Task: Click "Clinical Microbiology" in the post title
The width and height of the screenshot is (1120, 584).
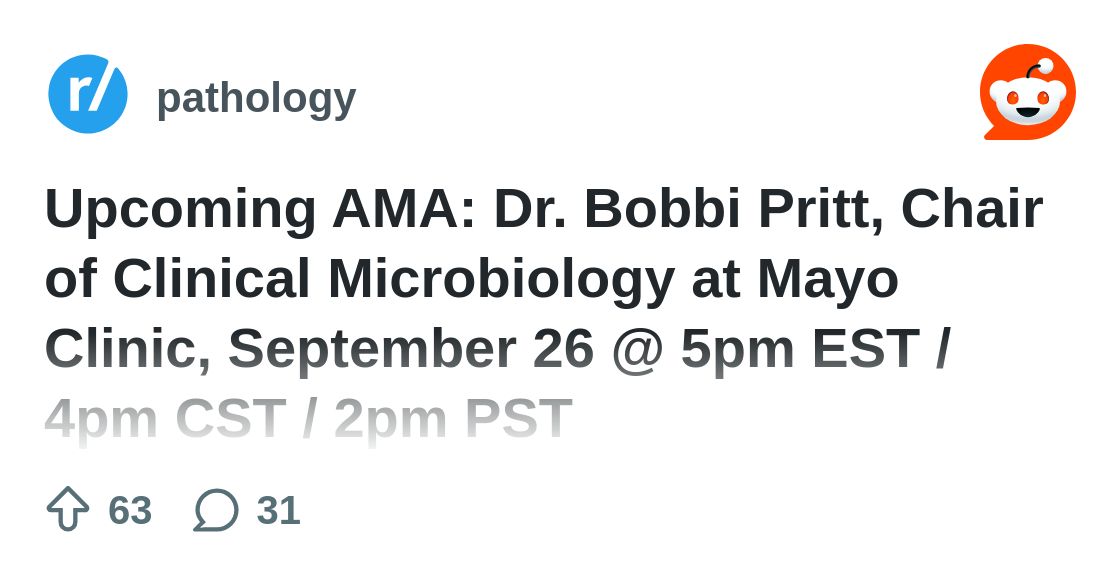Action: [394, 278]
